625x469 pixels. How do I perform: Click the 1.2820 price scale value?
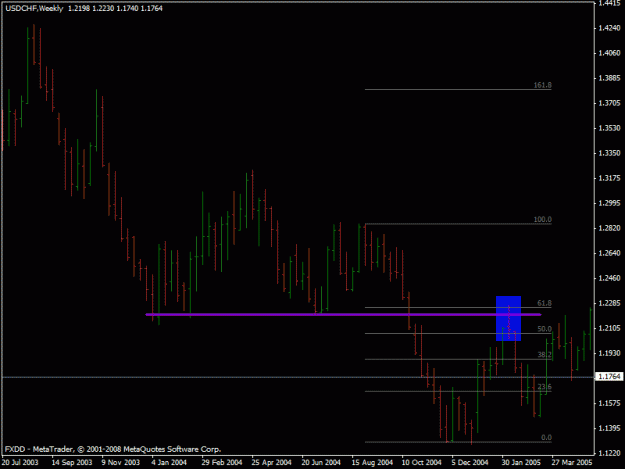click(x=609, y=228)
